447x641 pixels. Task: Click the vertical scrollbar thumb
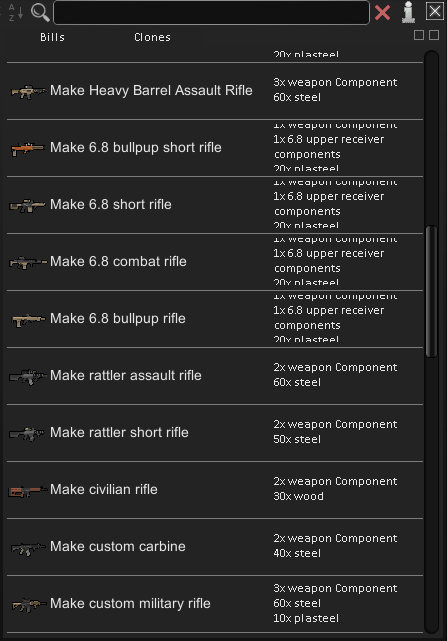(431, 291)
